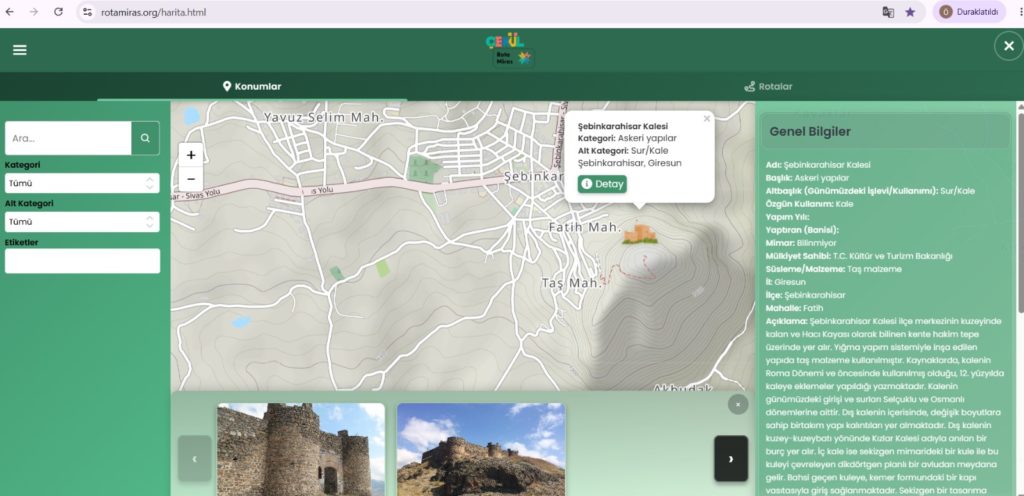Click the Mülkiyet Sahibi line in info panel
The height and width of the screenshot is (496, 1024).
pyautogui.click(x=859, y=256)
